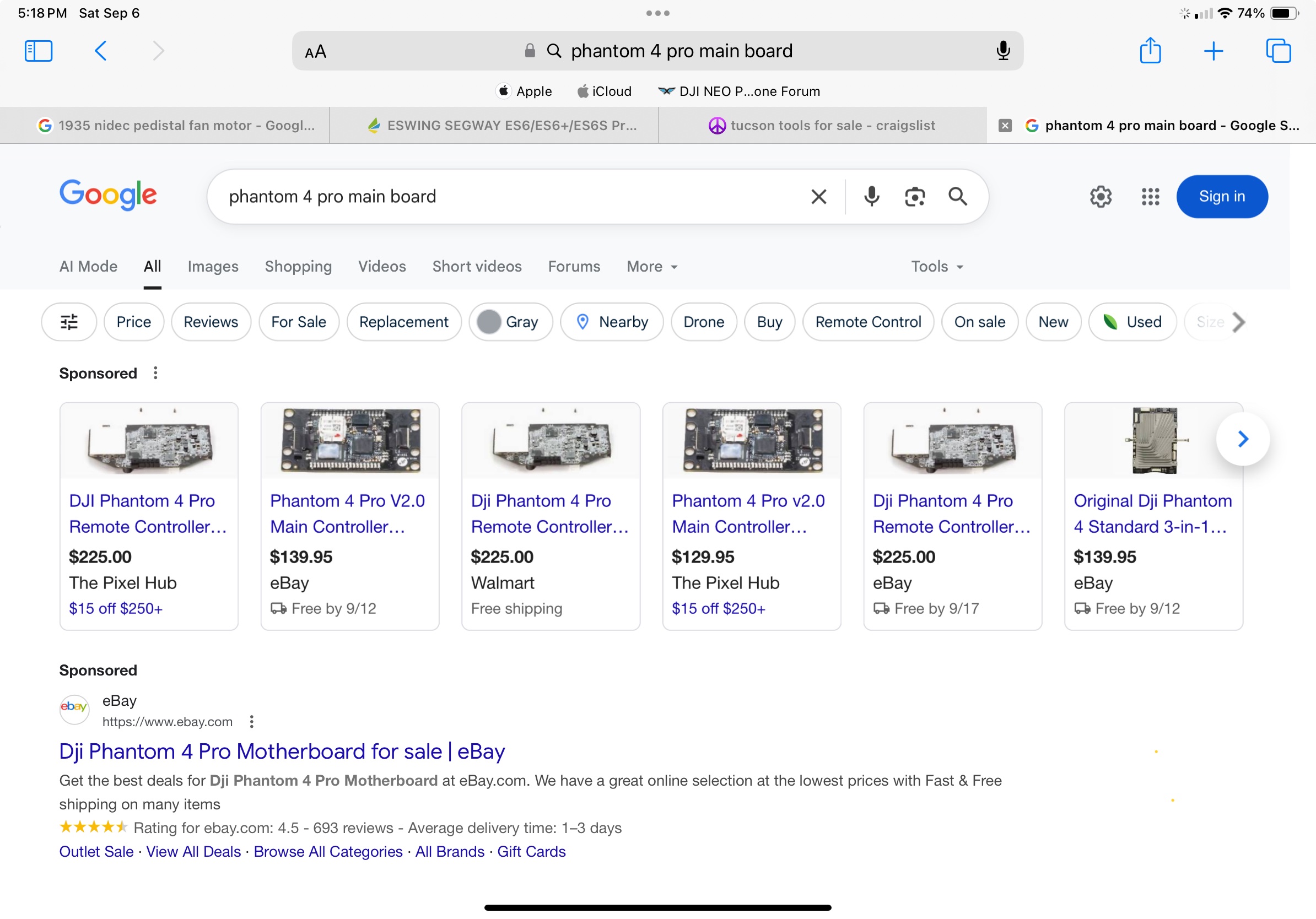Apply the Nearby filter chip

click(612, 322)
